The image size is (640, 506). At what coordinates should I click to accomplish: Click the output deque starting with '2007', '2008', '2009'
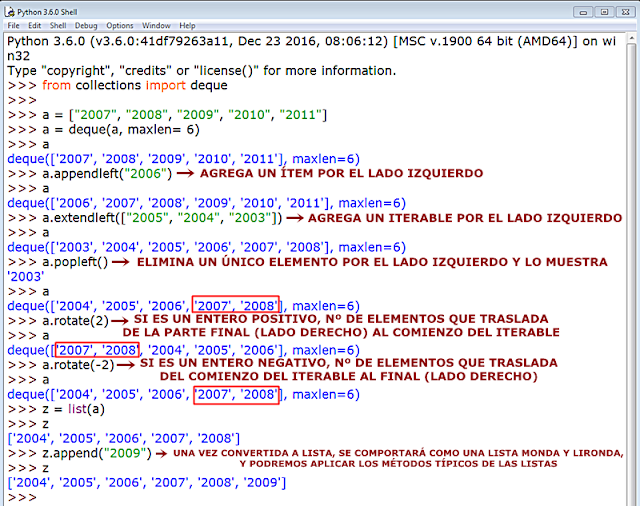[184, 159]
